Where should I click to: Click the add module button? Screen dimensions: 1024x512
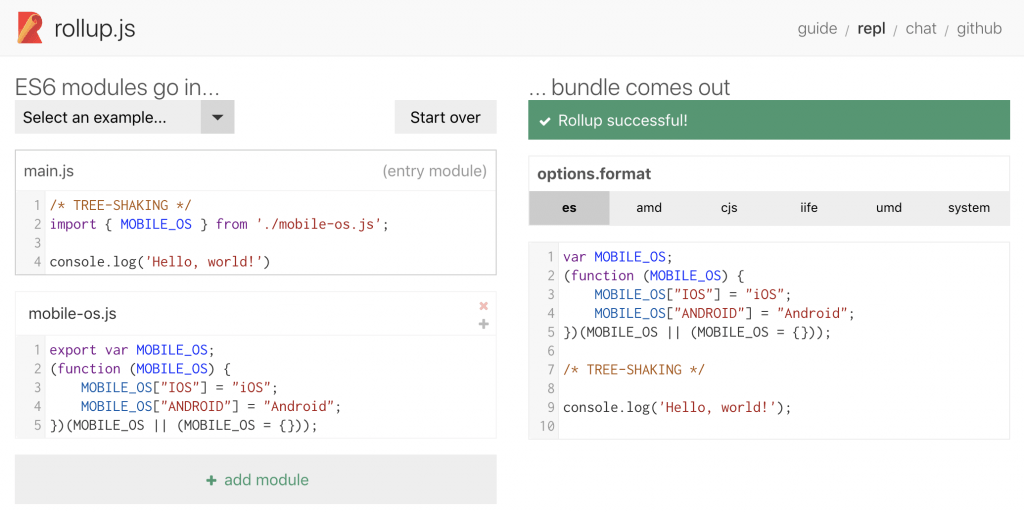tap(255, 480)
